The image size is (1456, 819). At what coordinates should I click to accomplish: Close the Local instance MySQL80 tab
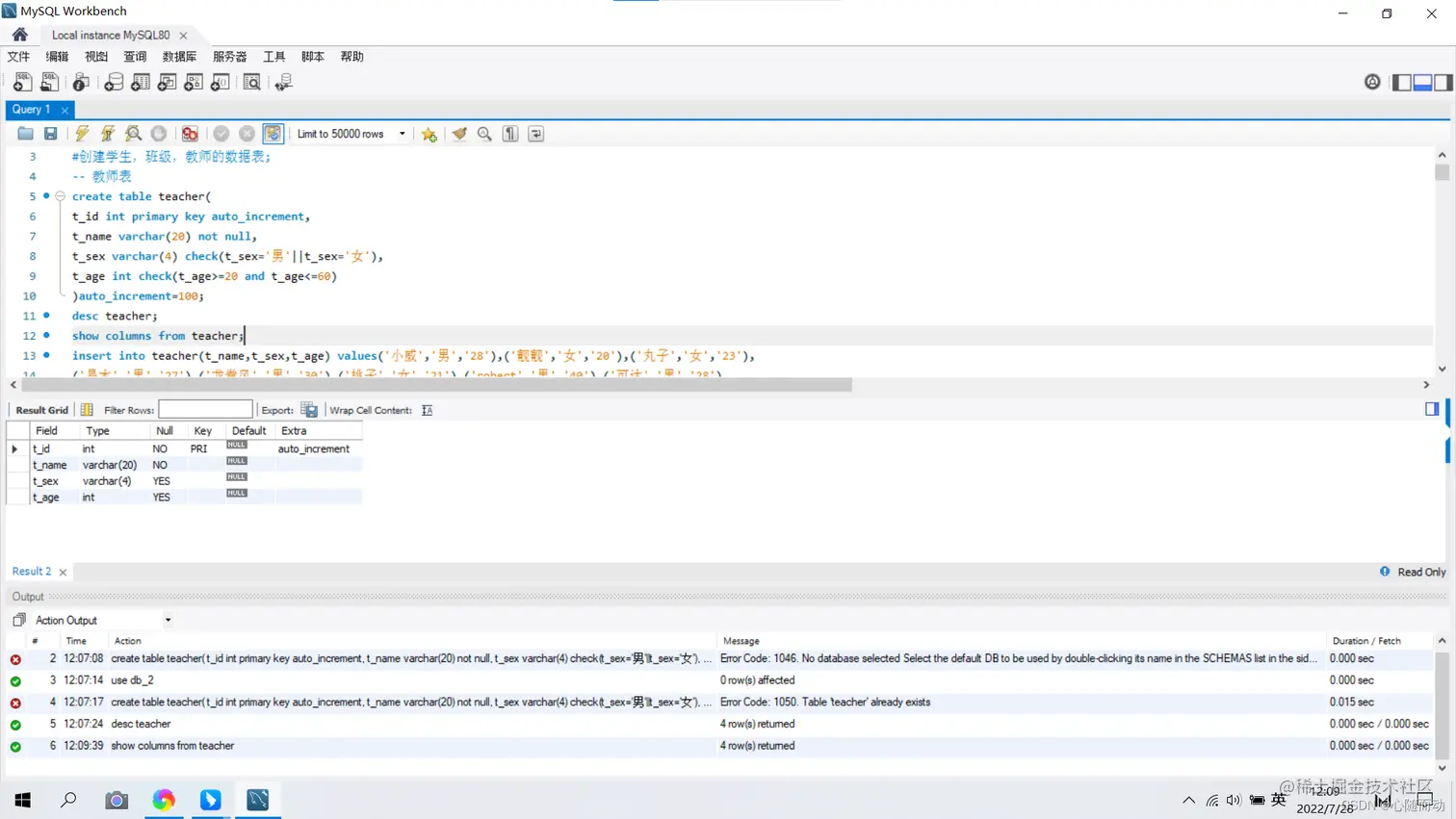pos(183,36)
